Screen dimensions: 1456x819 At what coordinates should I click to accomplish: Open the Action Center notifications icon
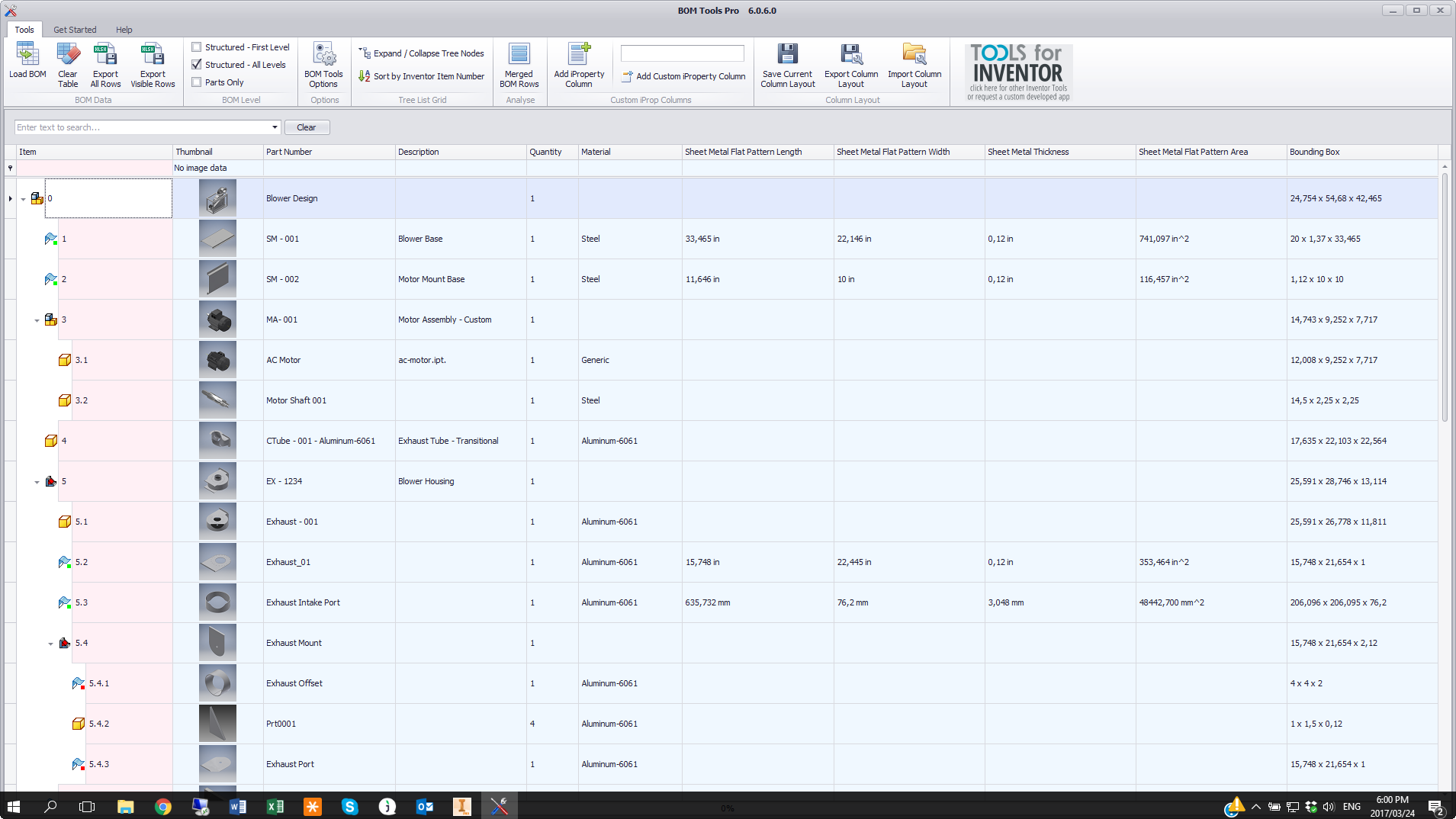pyautogui.click(x=1435, y=807)
